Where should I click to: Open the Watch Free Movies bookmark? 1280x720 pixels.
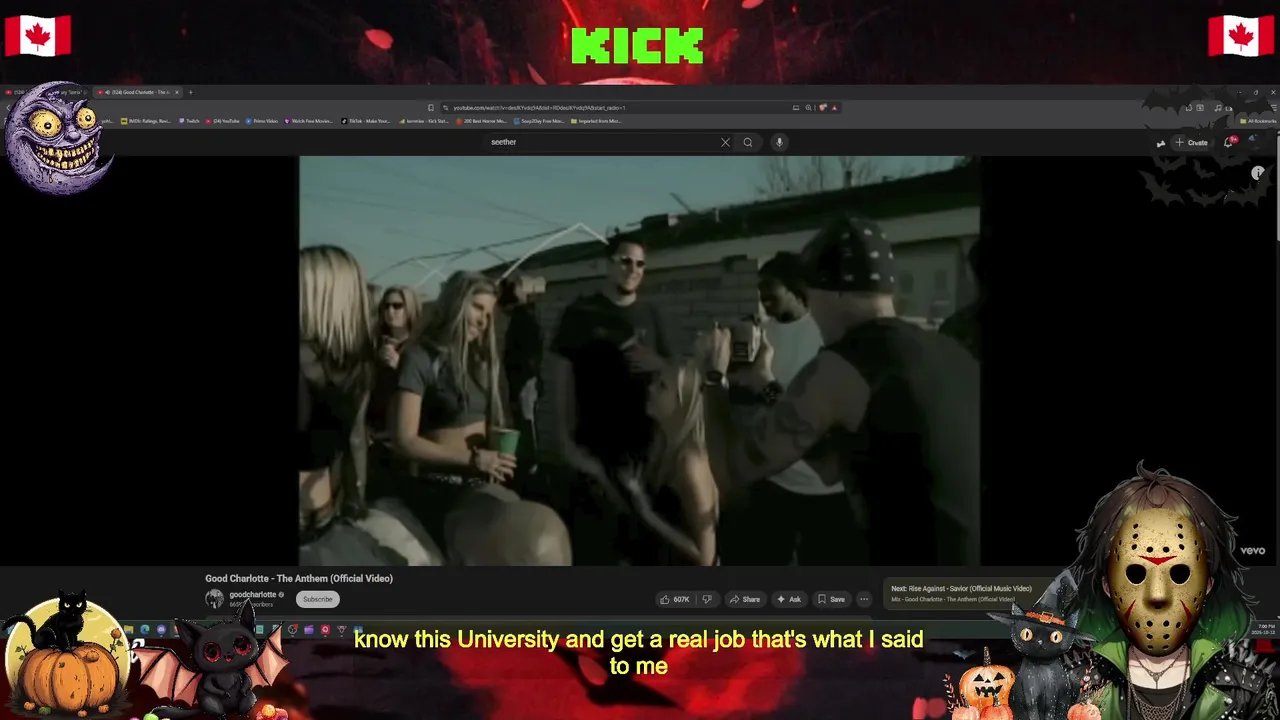(x=308, y=121)
